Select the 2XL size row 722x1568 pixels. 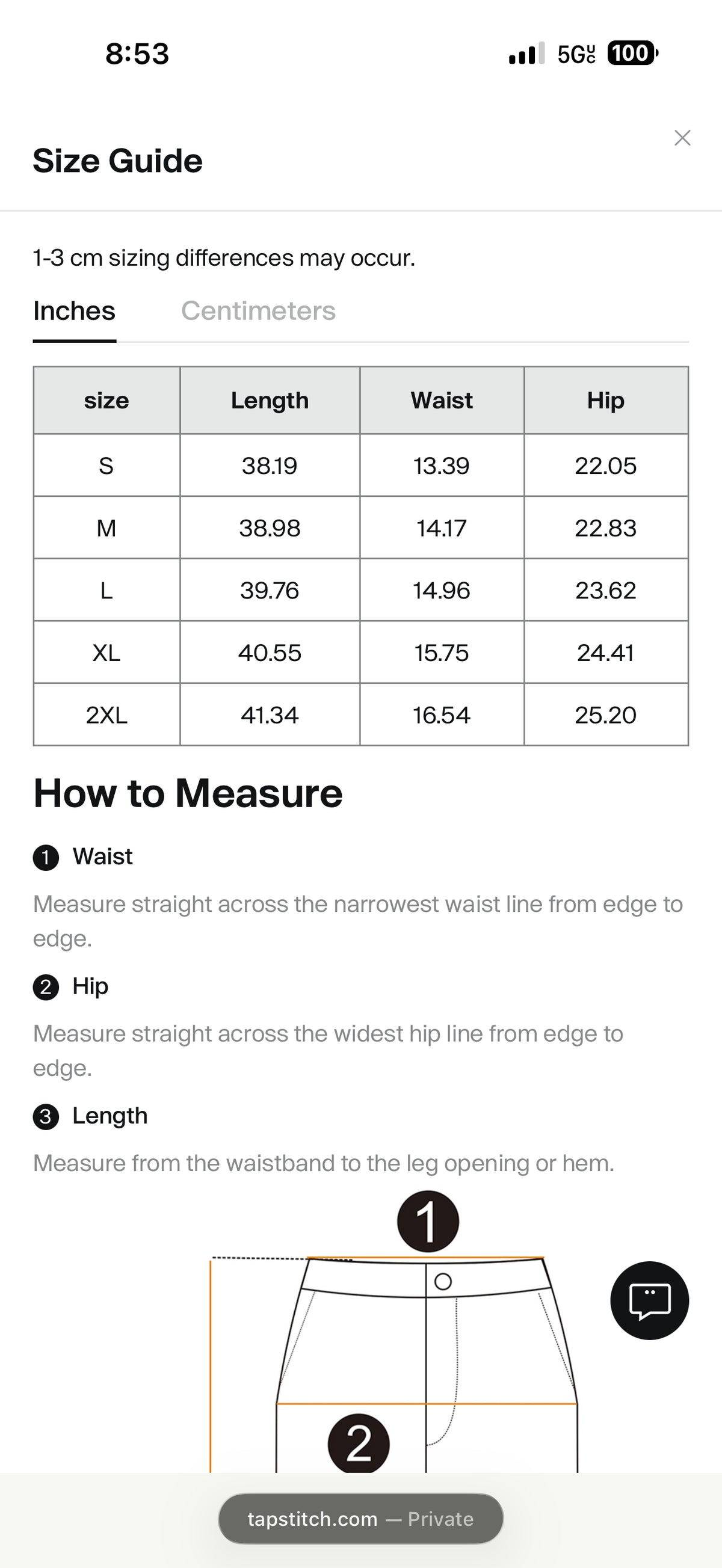[x=361, y=715]
